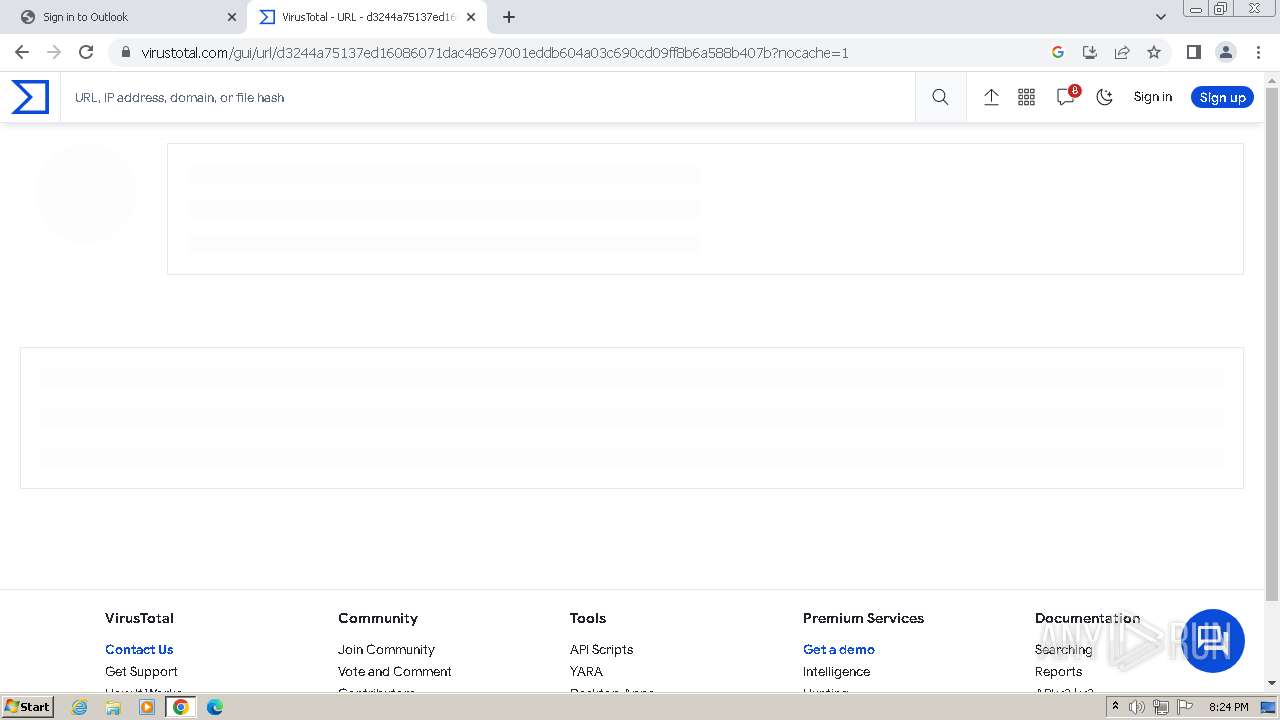Image resolution: width=1280 pixels, height=720 pixels.
Task: Open the YARA link
Action: tap(586, 671)
